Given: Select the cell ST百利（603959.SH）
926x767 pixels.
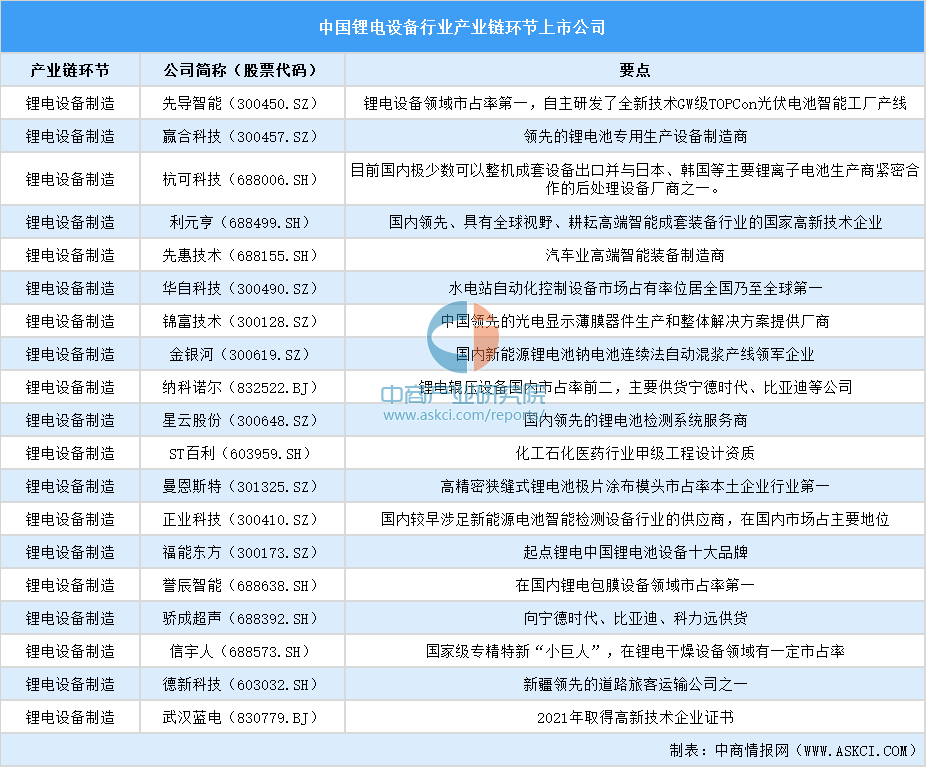Looking at the screenshot, I should coord(242,454).
